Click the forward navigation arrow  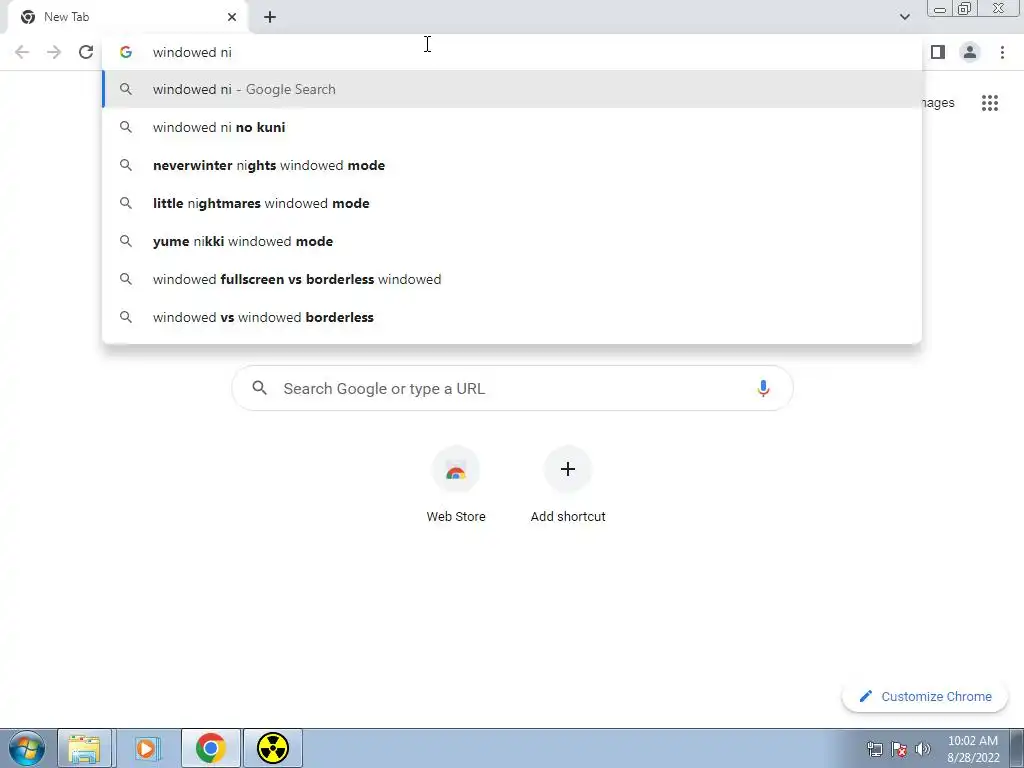(x=54, y=52)
